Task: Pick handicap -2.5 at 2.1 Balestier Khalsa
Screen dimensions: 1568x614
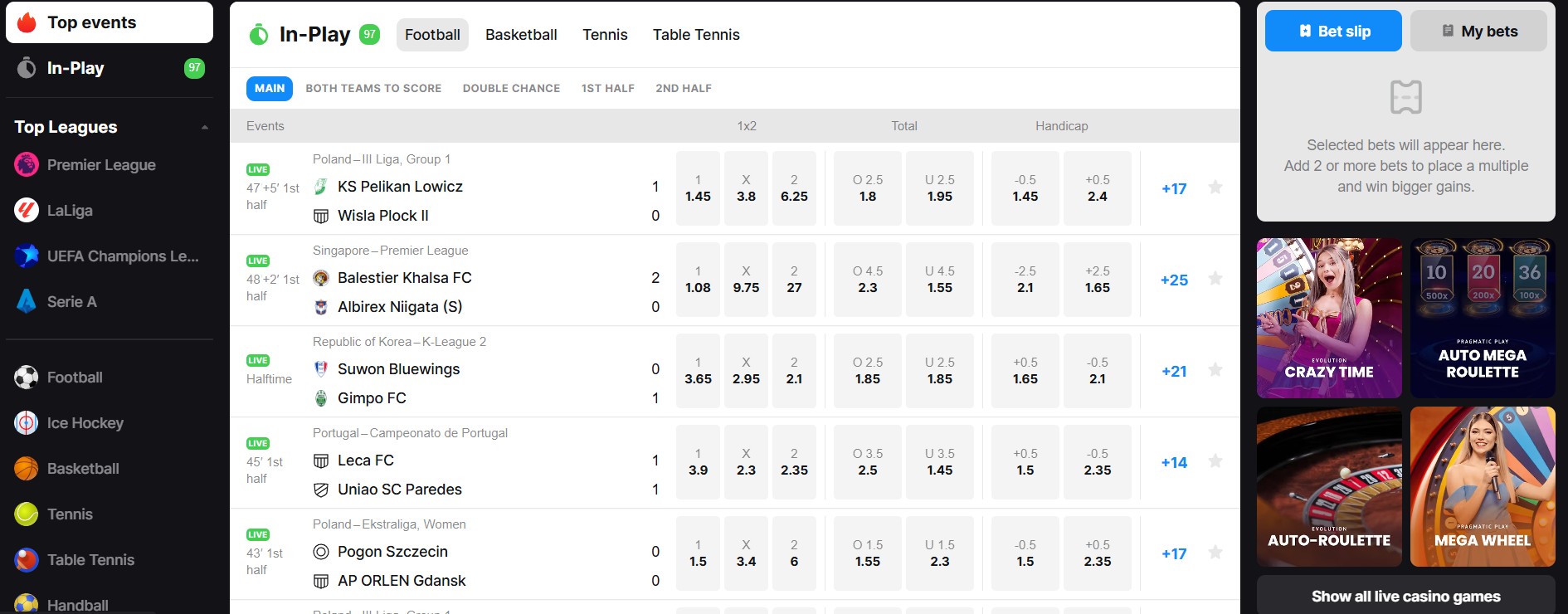Action: [x=1025, y=280]
